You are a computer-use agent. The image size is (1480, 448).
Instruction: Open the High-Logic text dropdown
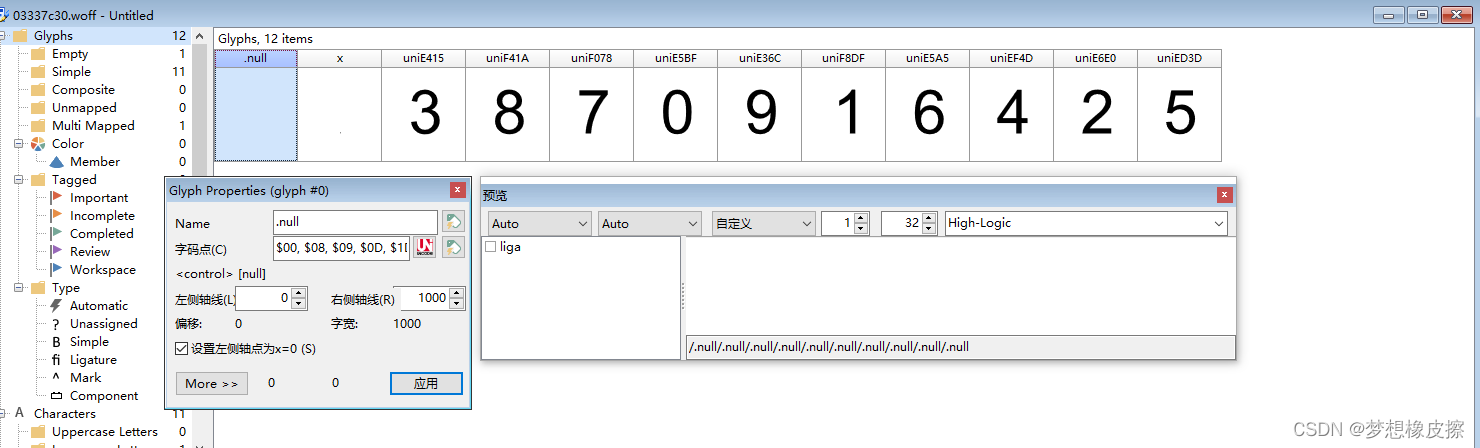[1086, 224]
